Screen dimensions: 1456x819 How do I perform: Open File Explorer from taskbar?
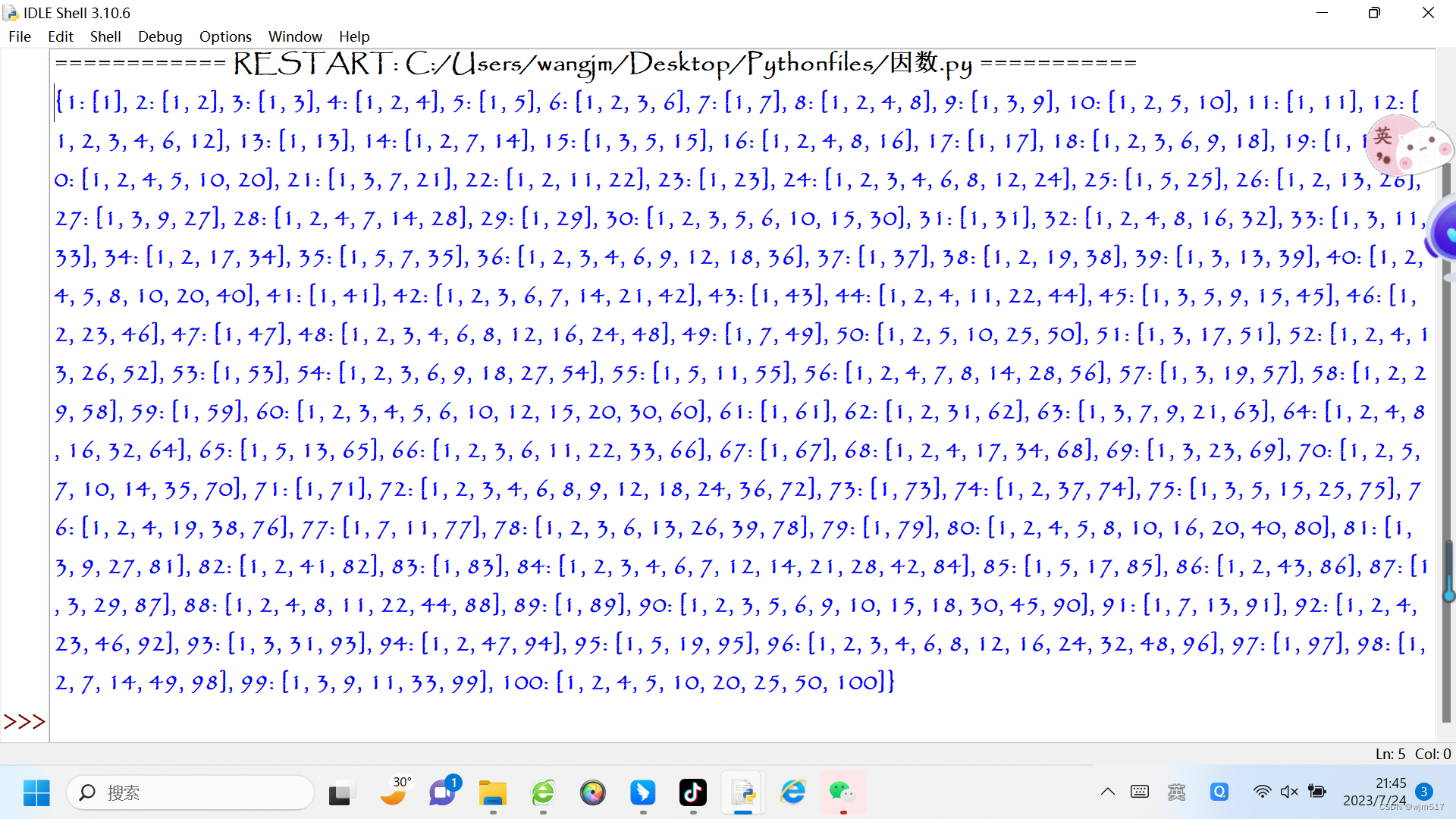[x=493, y=792]
